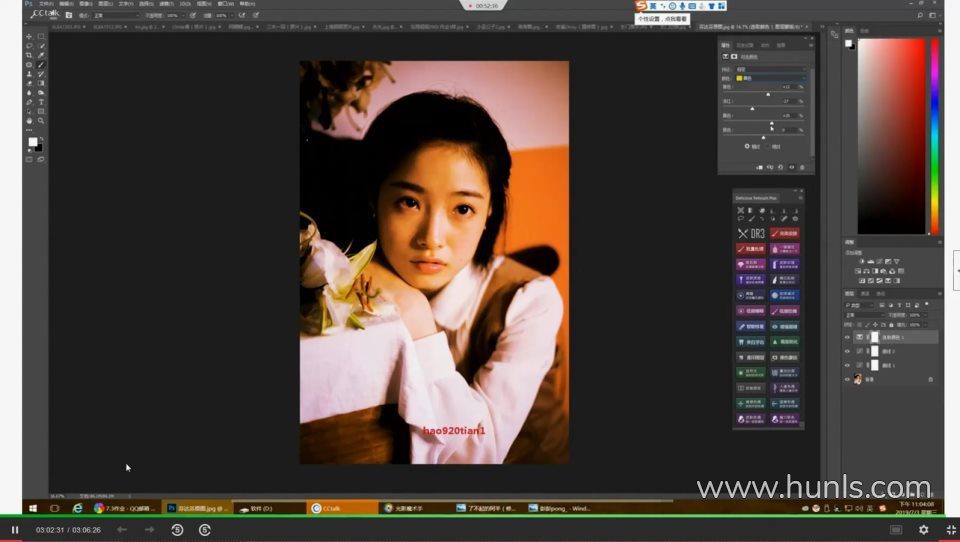This screenshot has width=960, height=542.
Task: Click the red retouch button beside DR3
Action: (x=785, y=234)
